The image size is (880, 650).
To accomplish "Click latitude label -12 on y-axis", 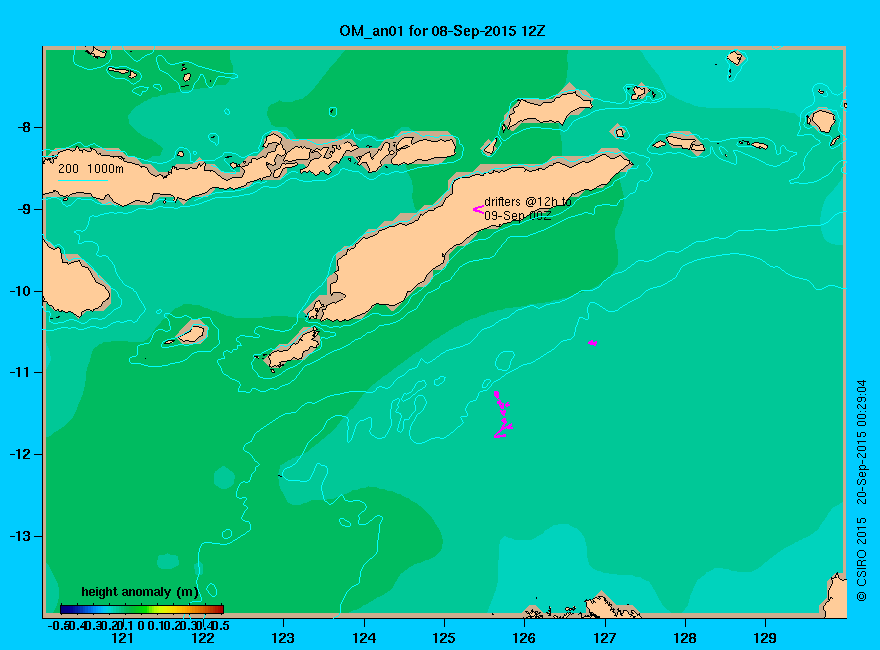I will click(20, 454).
